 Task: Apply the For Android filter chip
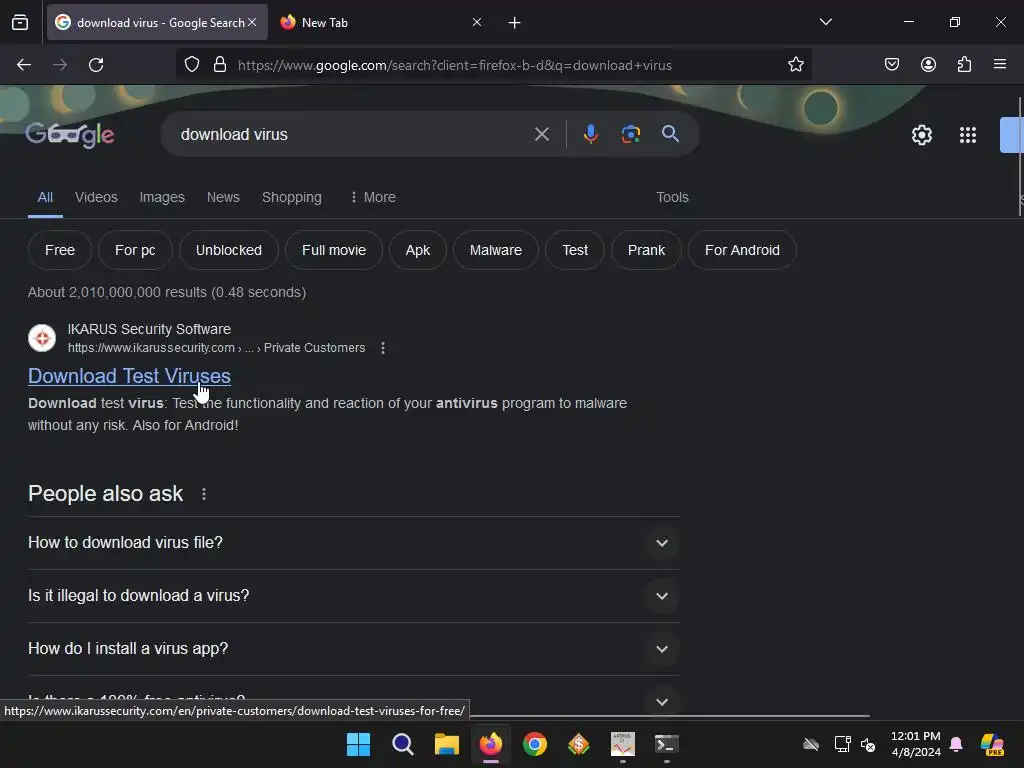tap(743, 250)
